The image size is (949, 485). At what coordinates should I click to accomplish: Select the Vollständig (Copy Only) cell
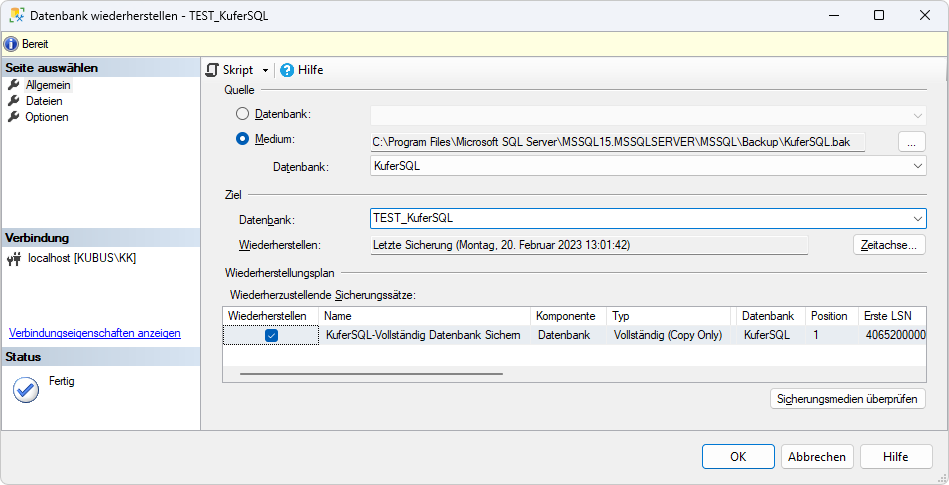[669, 335]
